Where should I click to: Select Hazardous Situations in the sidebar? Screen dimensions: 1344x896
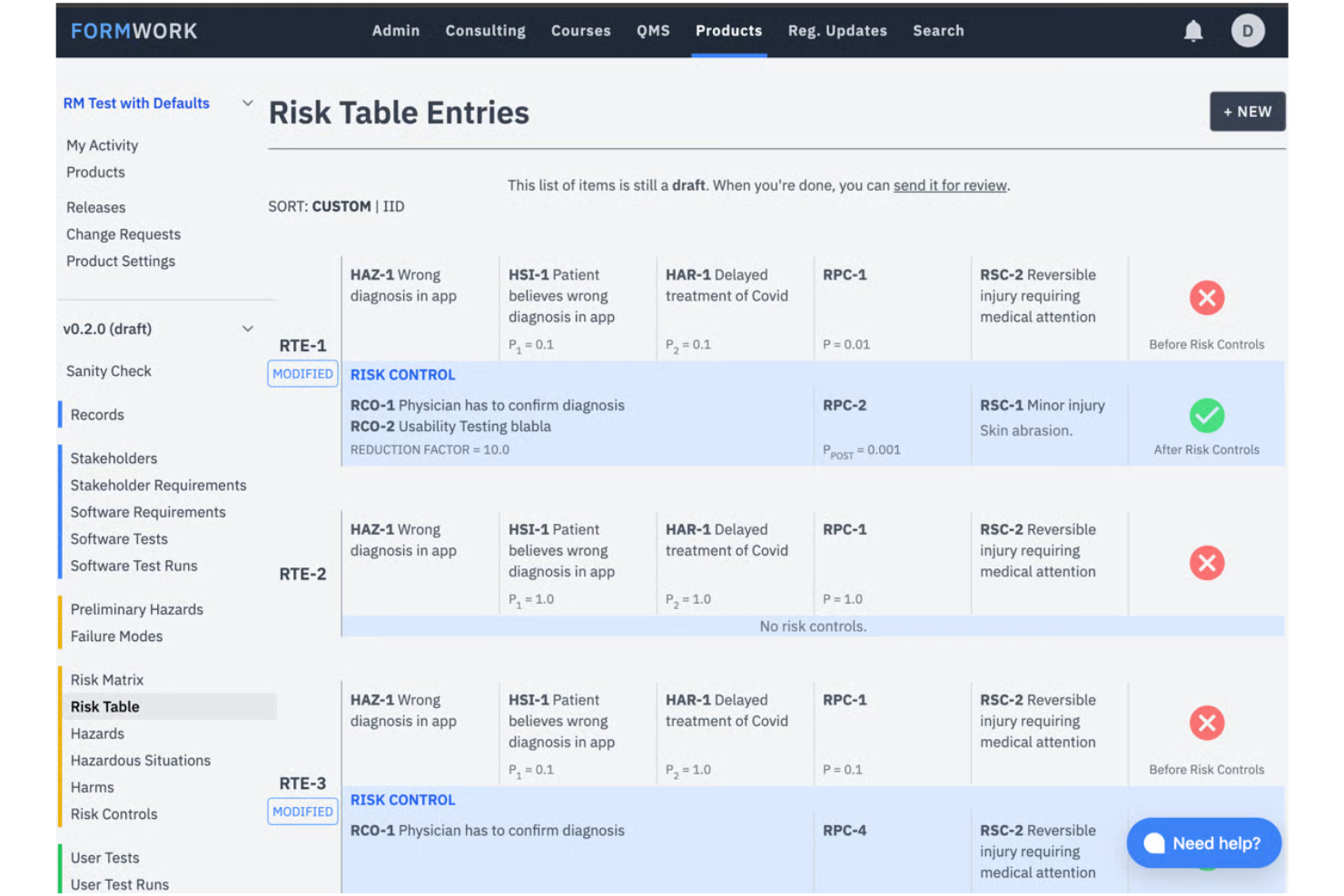click(x=141, y=761)
